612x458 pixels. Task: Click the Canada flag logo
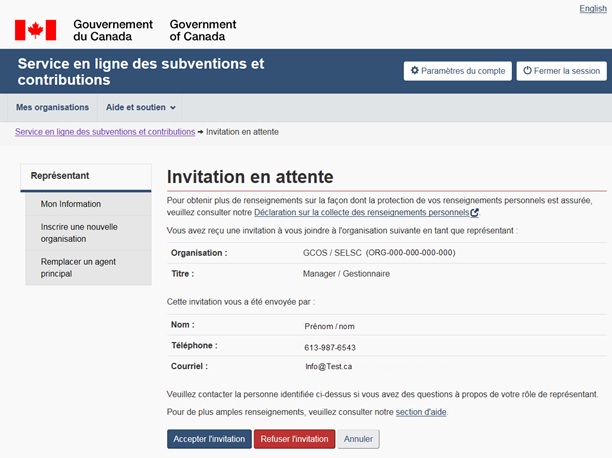[35, 30]
